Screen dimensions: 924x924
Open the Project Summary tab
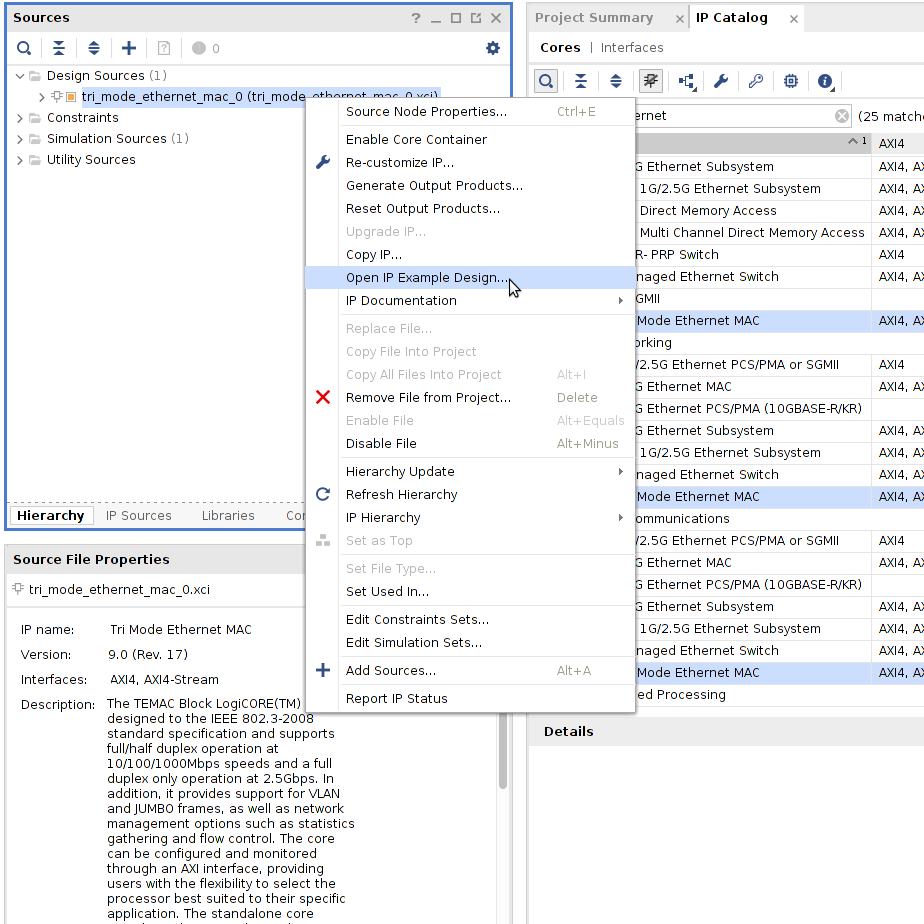594,18
